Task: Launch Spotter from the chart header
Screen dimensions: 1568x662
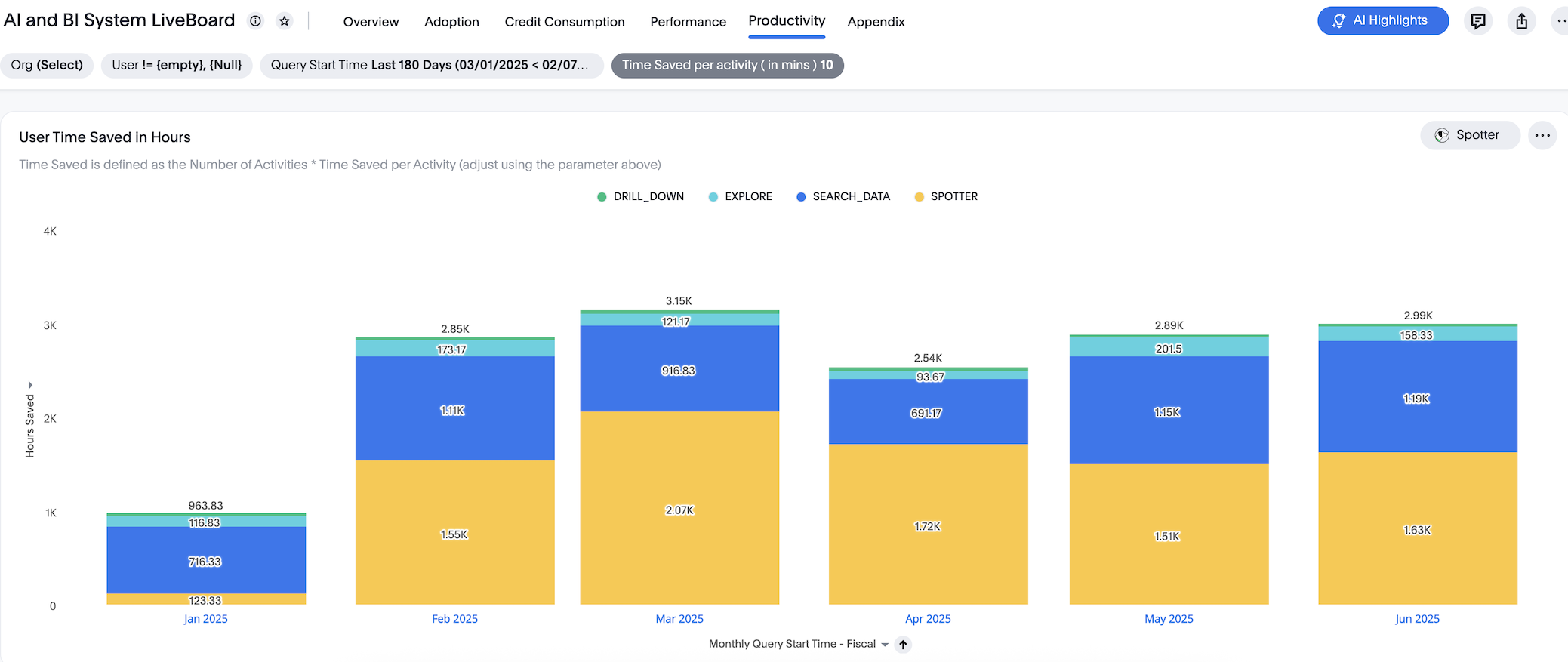Action: point(1469,135)
